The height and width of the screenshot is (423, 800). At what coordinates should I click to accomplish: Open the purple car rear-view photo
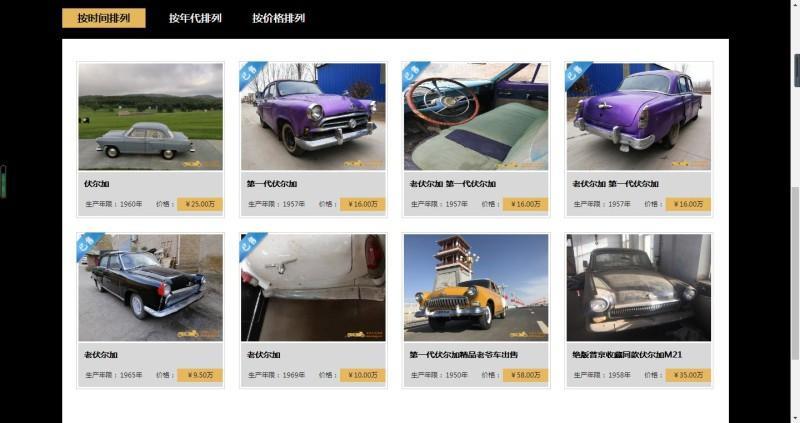pyautogui.click(x=639, y=116)
